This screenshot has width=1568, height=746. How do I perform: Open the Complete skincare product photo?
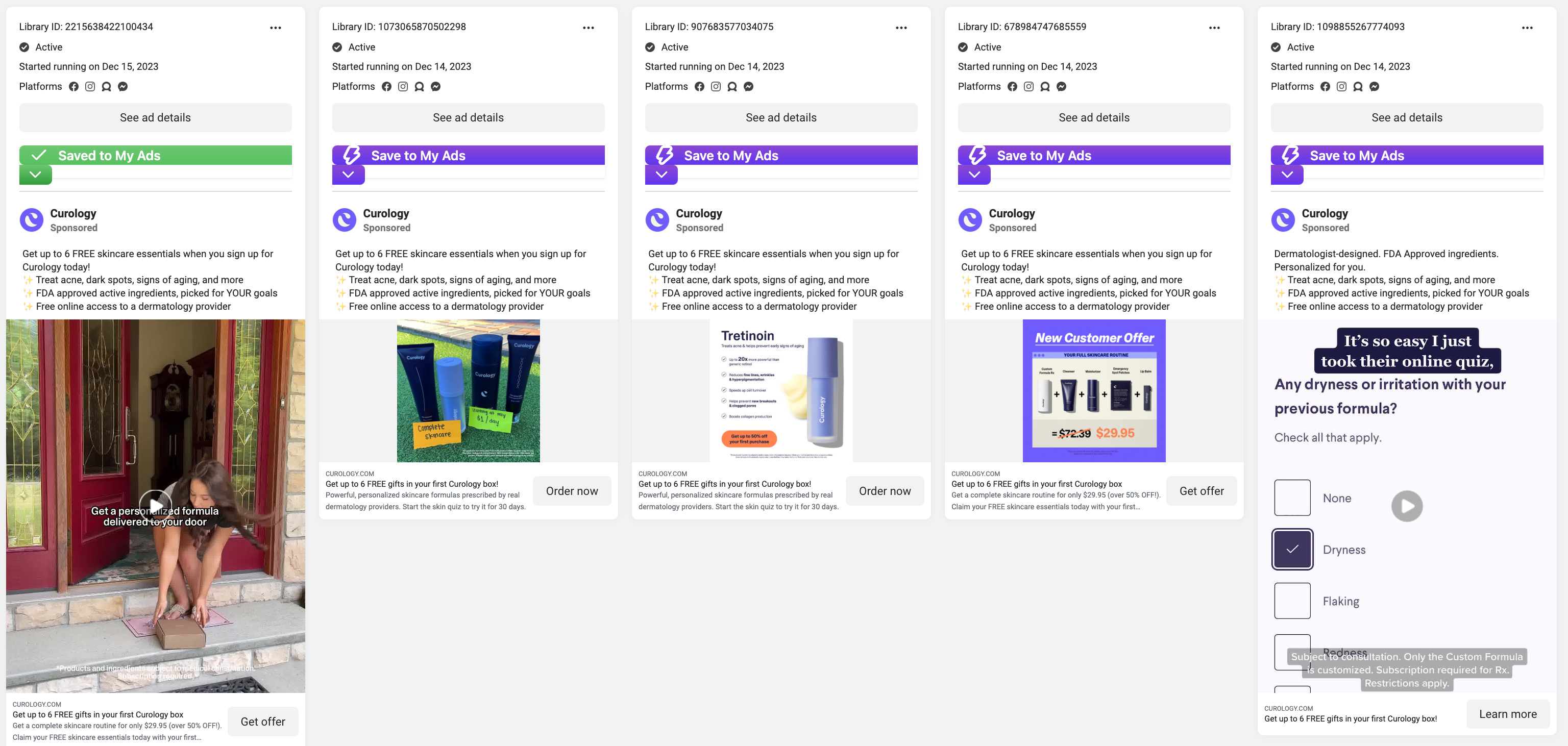pyautogui.click(x=468, y=391)
